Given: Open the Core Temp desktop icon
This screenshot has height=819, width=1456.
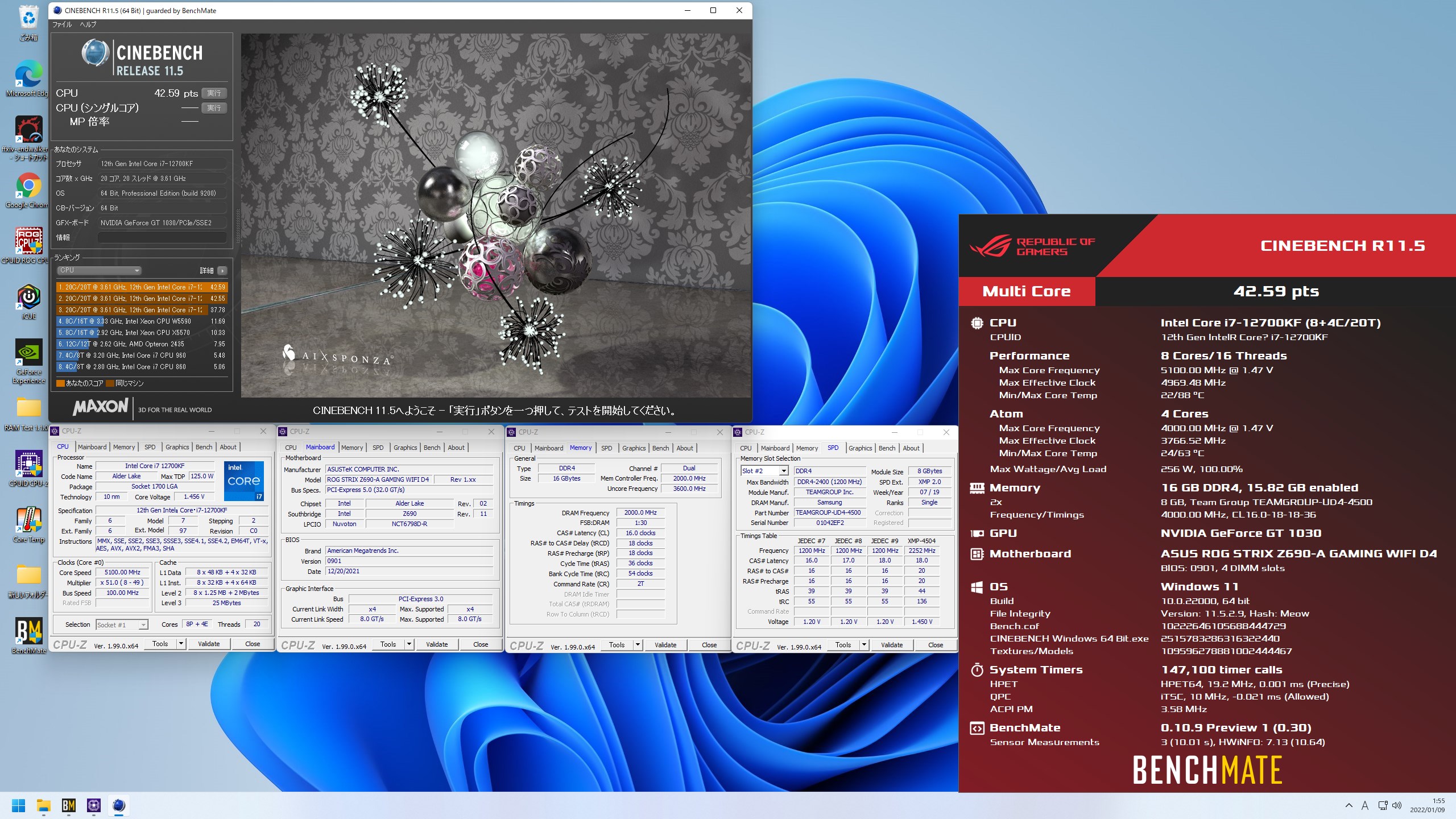Looking at the screenshot, I should click(x=28, y=524).
